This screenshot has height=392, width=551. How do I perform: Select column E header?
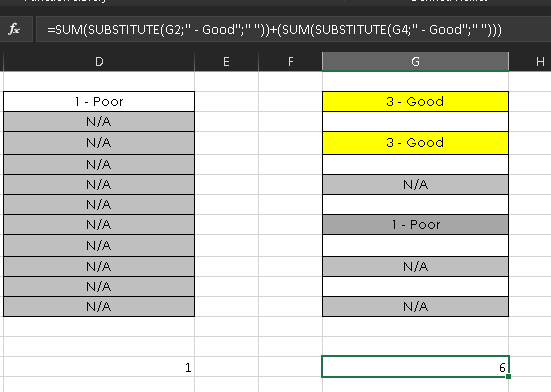[226, 62]
